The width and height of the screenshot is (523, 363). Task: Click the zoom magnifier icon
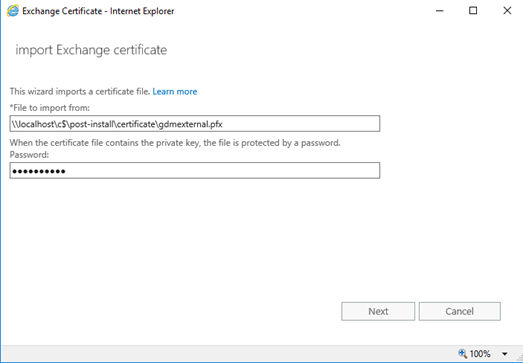[462, 353]
